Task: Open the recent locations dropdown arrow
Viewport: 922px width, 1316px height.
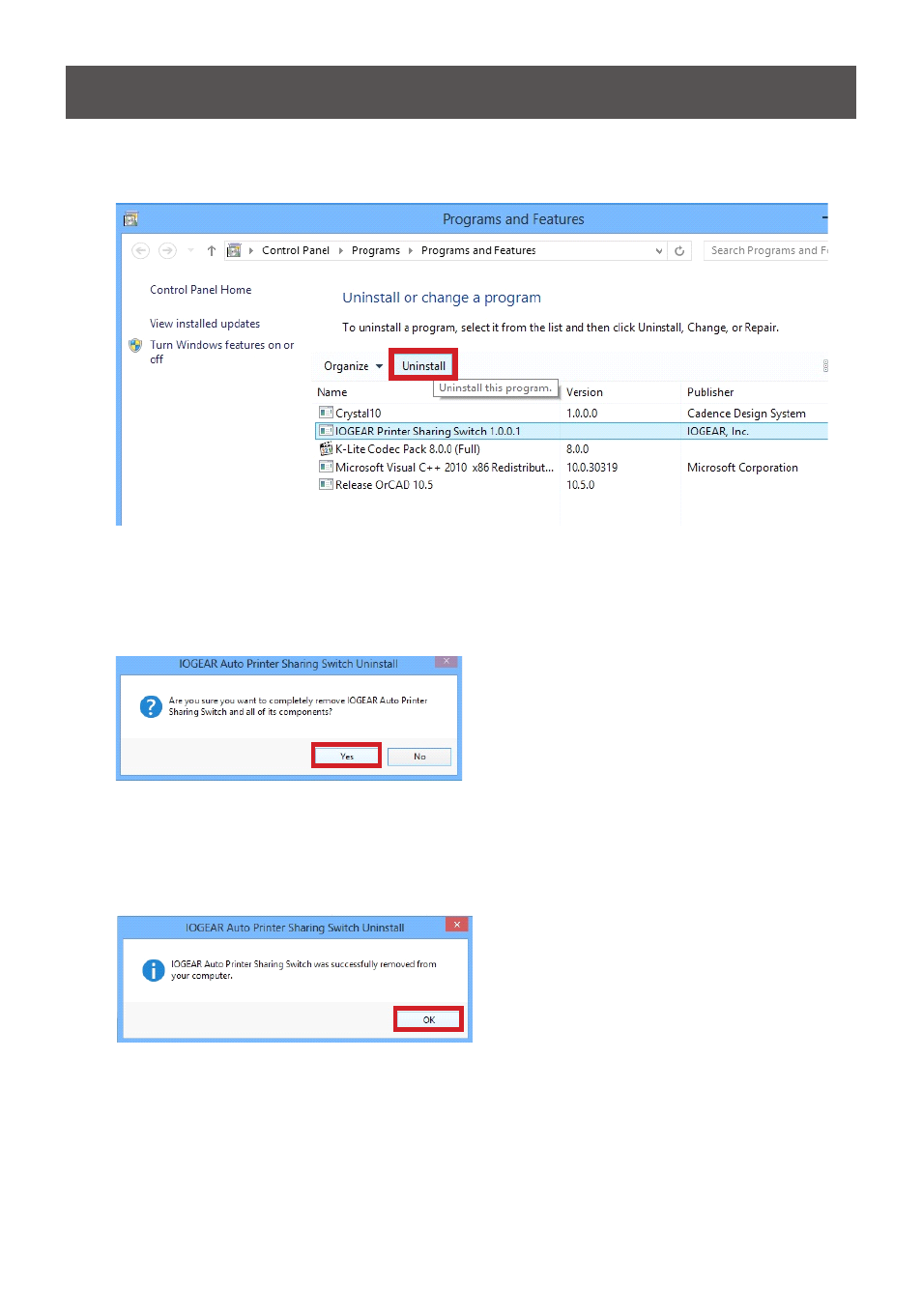Action: [x=190, y=251]
